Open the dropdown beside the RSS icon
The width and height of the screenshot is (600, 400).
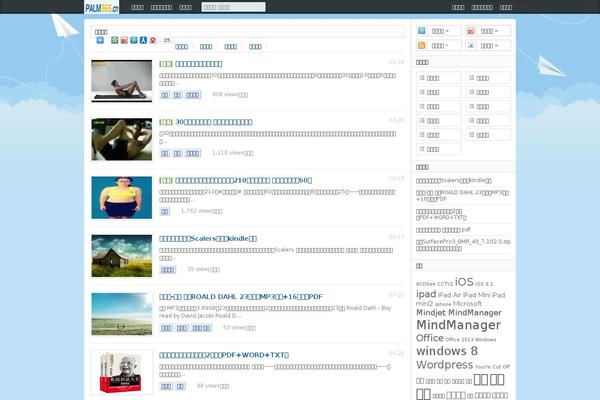pos(446,47)
